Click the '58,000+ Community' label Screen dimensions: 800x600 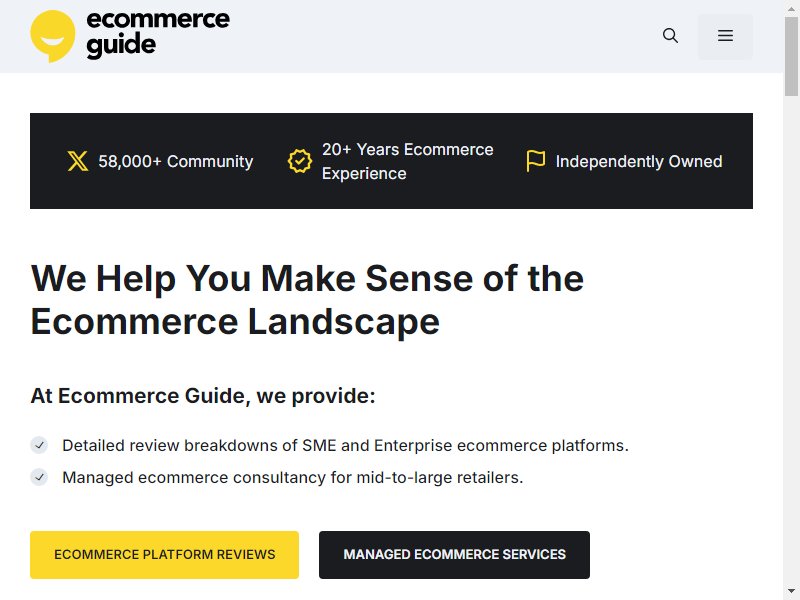pyautogui.click(x=176, y=161)
